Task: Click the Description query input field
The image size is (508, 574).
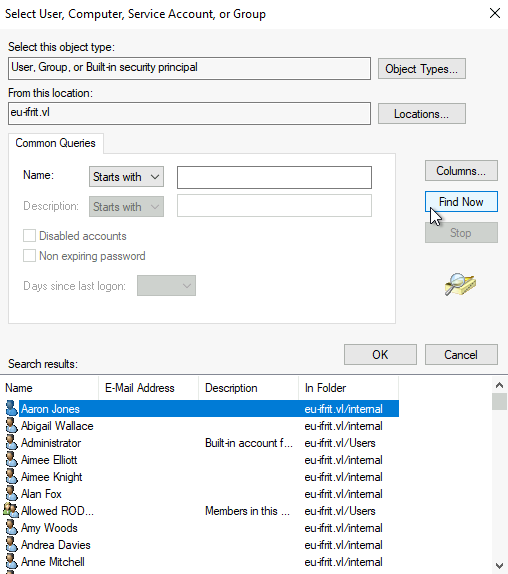Action: [x=274, y=205]
